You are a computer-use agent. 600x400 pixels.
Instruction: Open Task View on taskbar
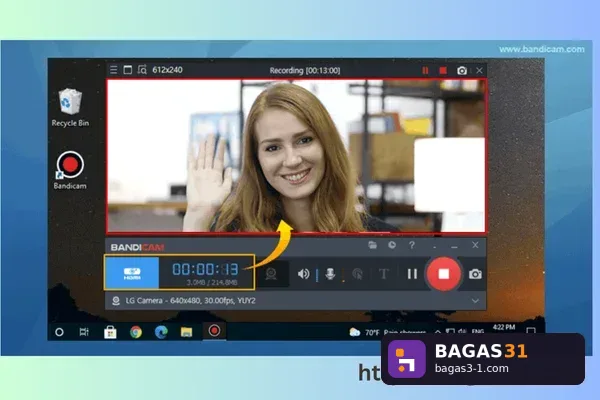pyautogui.click(x=84, y=332)
